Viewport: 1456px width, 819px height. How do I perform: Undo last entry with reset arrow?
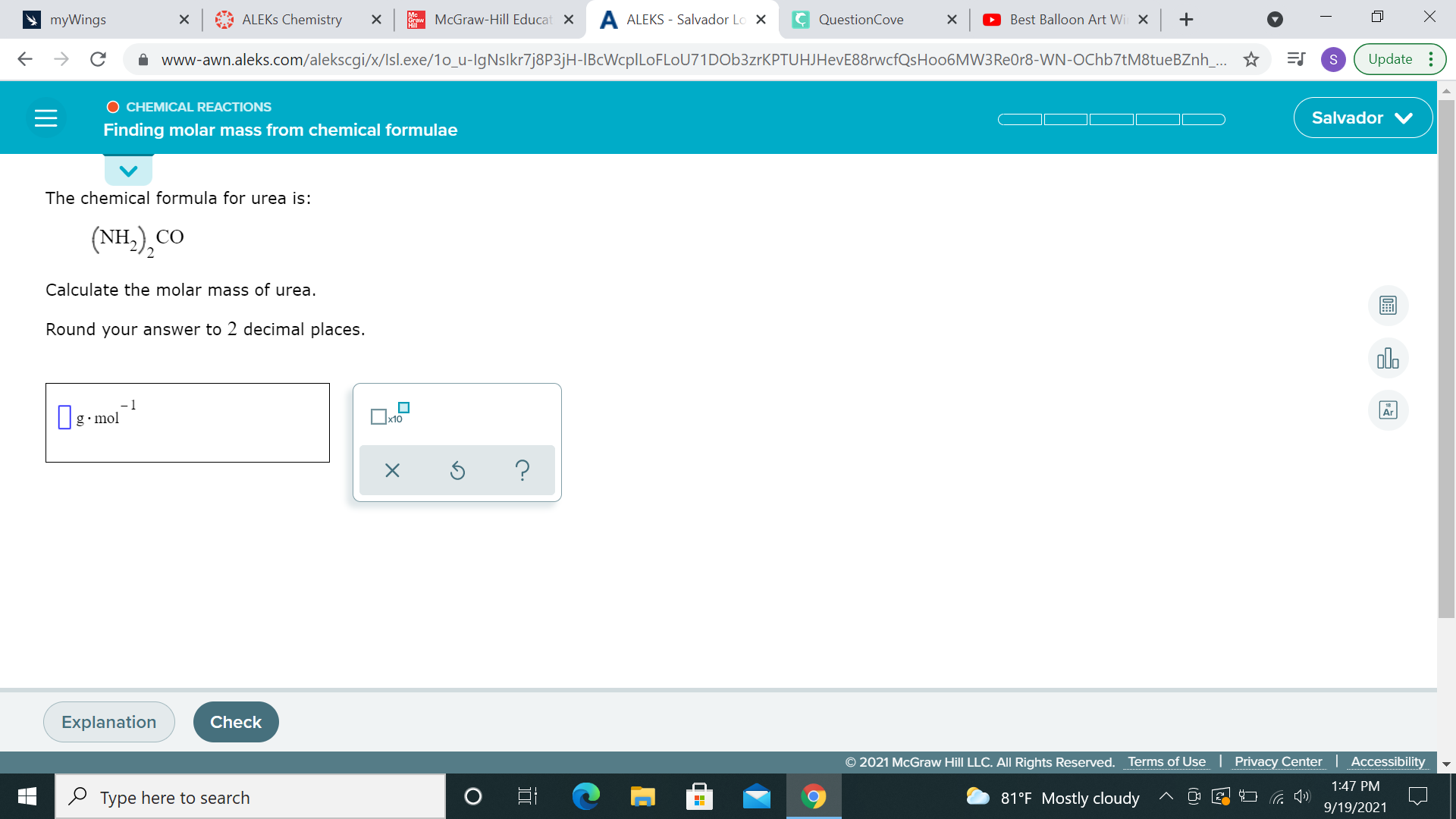coord(457,470)
